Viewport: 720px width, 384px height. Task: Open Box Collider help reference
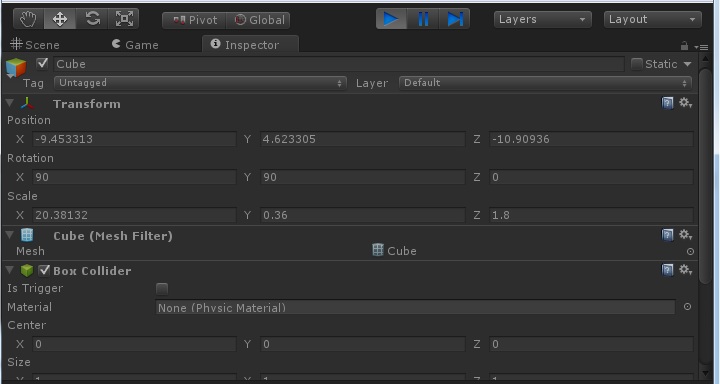pyautogui.click(x=667, y=270)
